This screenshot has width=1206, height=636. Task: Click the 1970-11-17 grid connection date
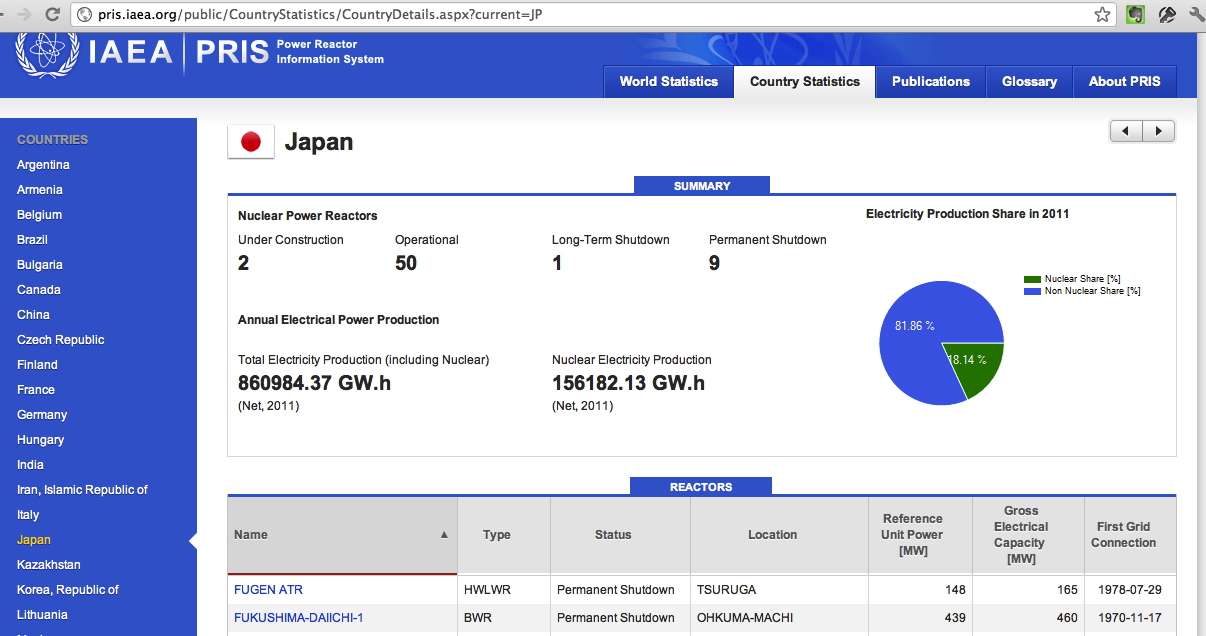click(1128, 618)
